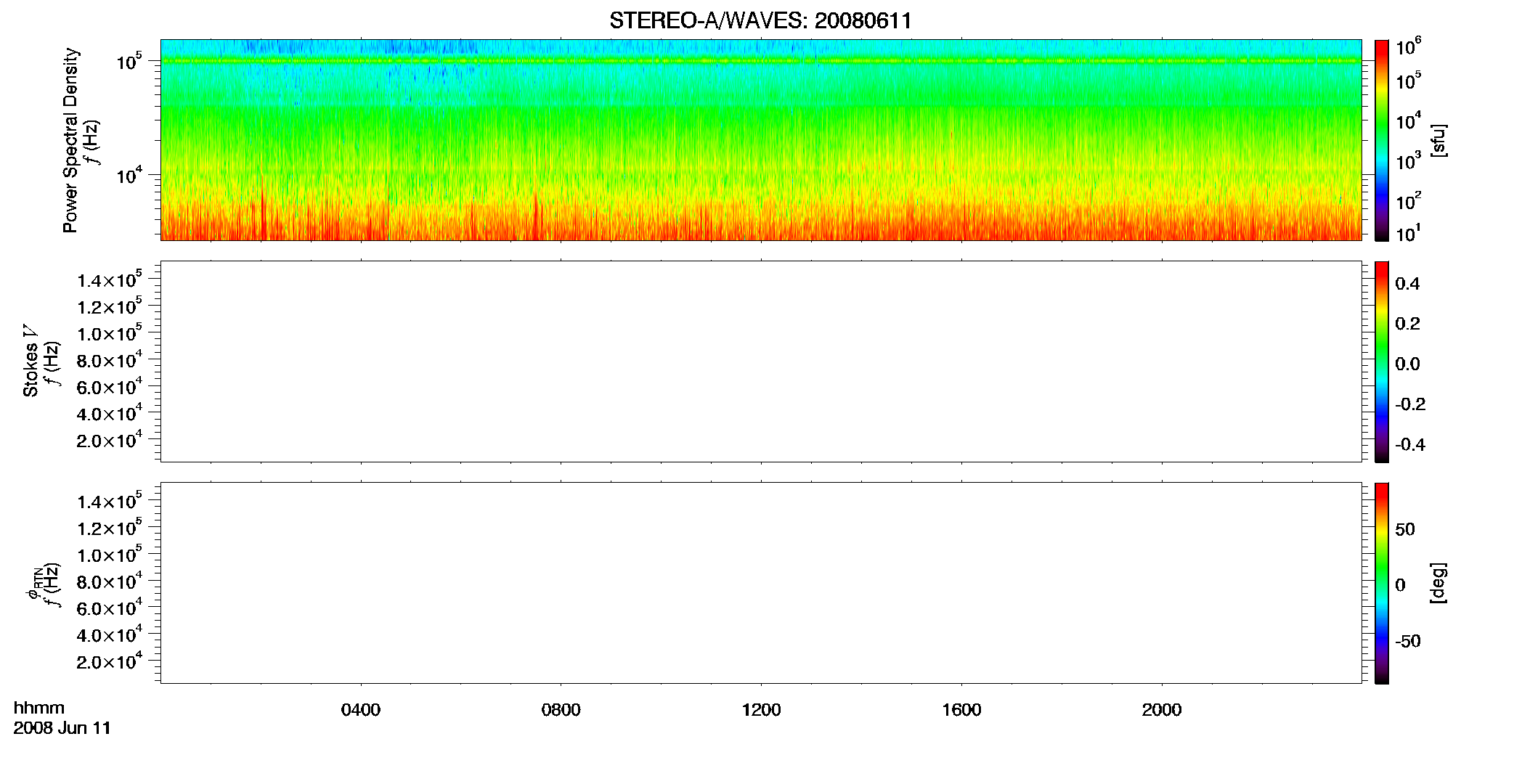Select the Power Spectral Density axis label
1522x784 pixels.
coord(70,140)
